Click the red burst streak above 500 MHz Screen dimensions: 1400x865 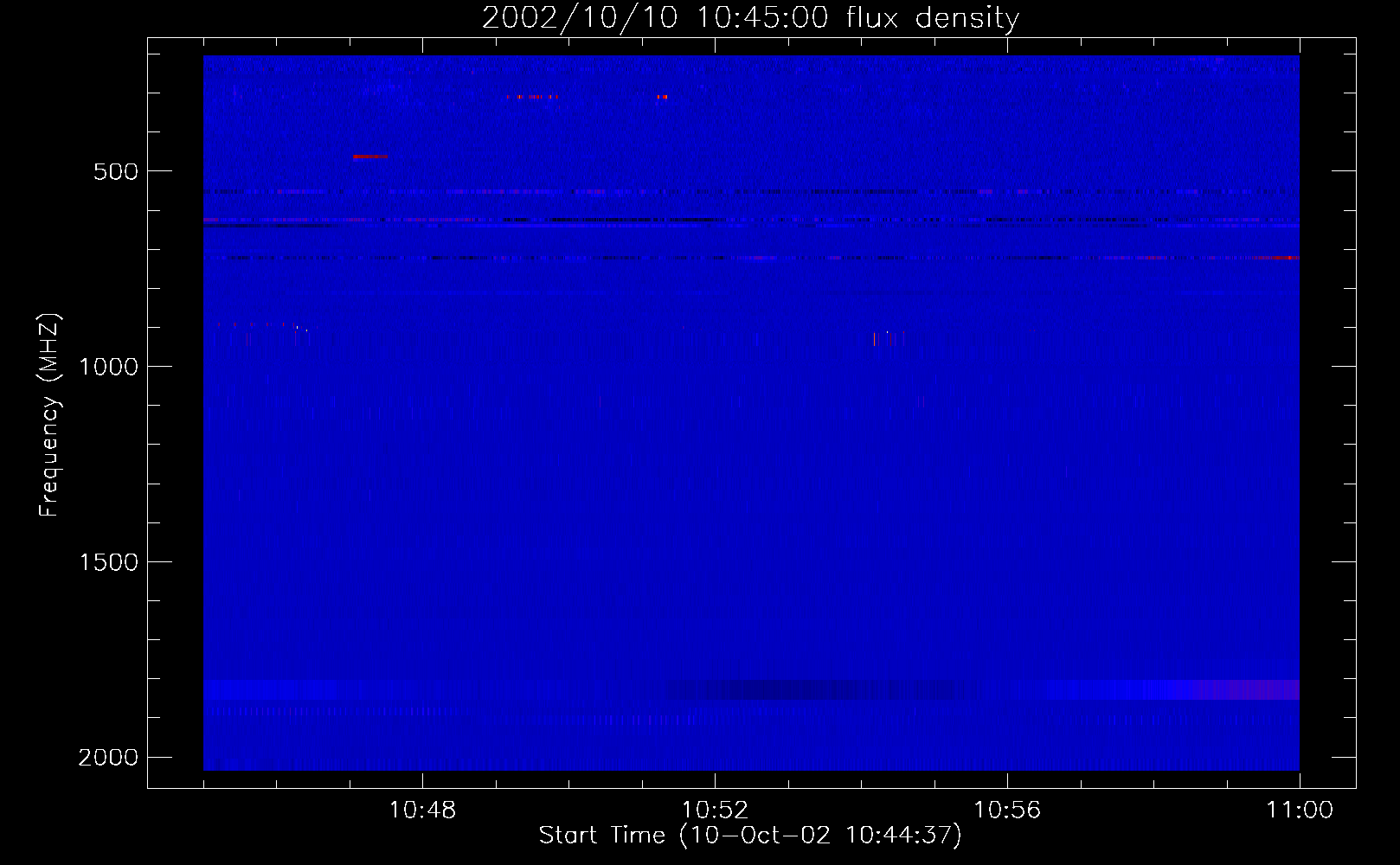click(x=369, y=157)
